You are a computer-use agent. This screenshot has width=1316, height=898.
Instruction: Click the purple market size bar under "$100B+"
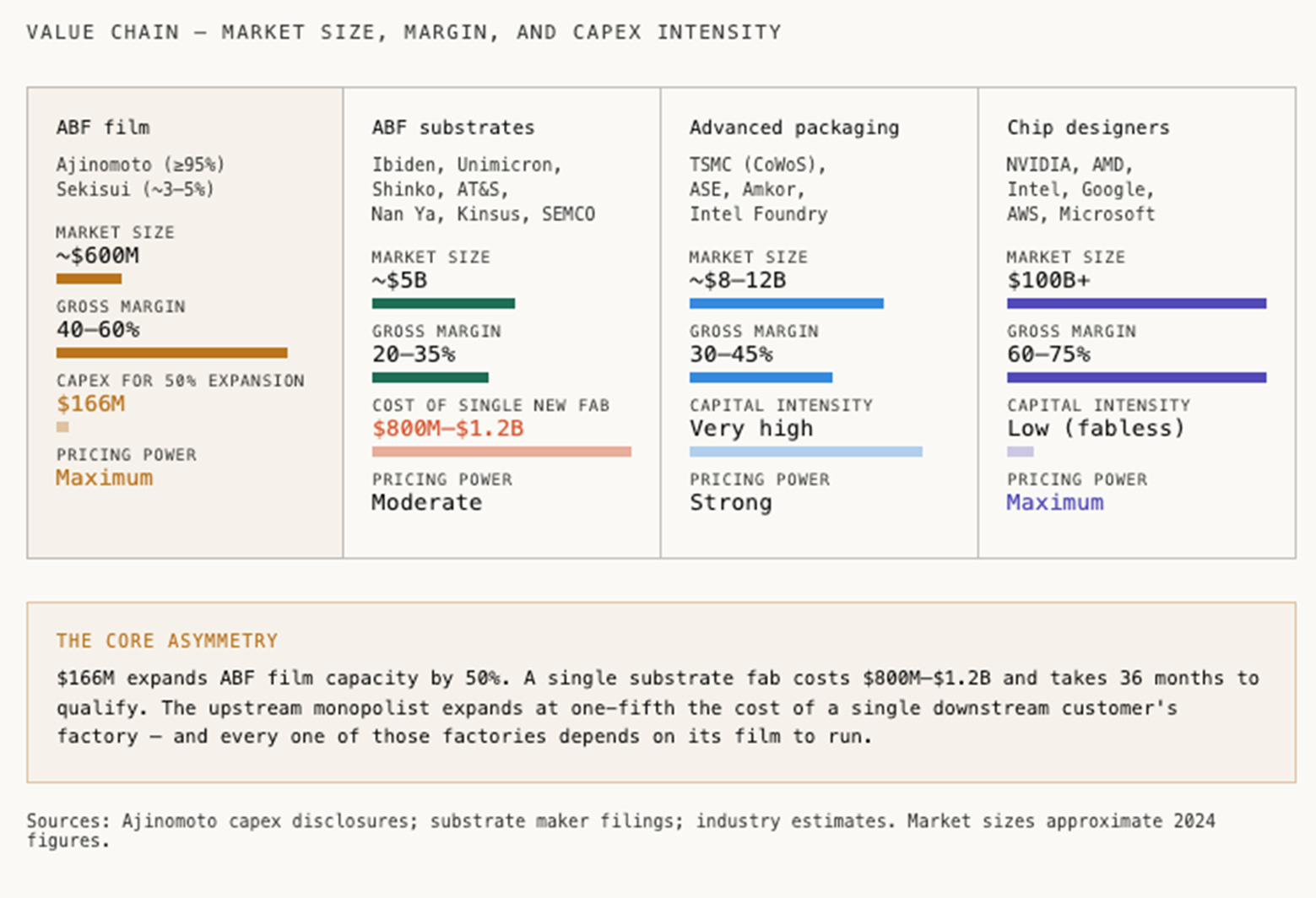[x=1136, y=303]
